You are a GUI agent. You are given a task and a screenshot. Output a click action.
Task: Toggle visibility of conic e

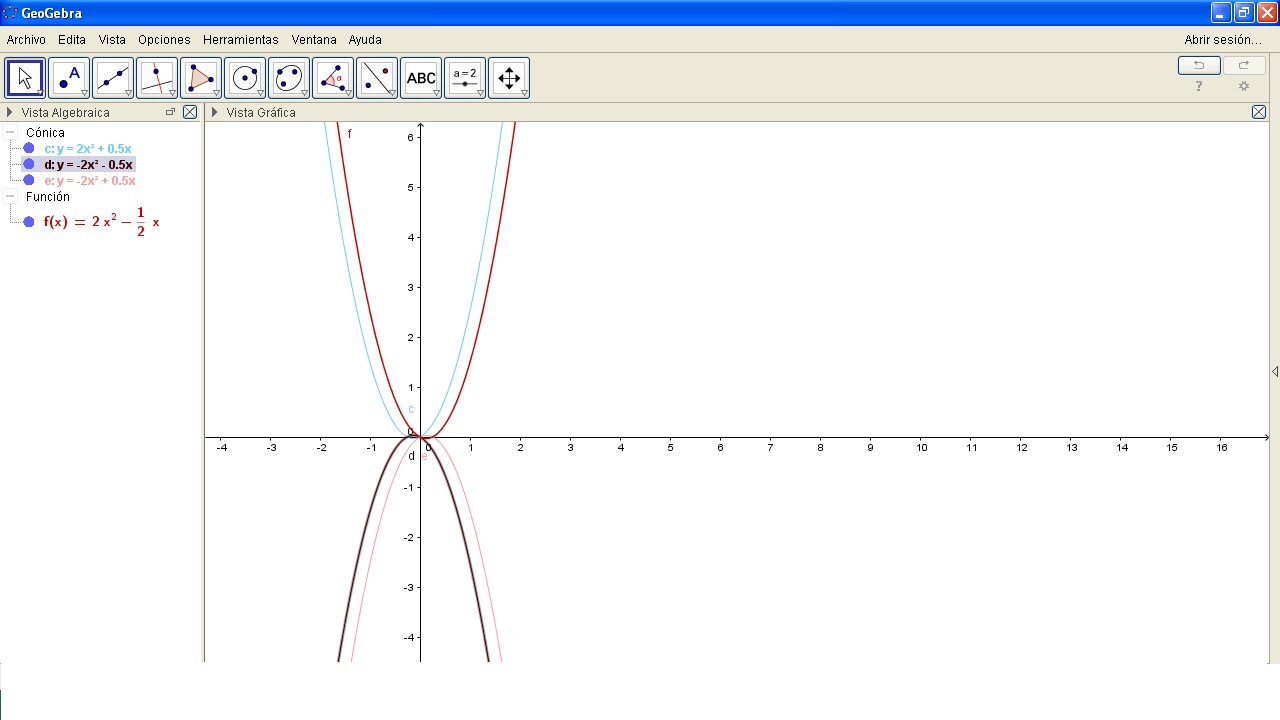(29, 180)
